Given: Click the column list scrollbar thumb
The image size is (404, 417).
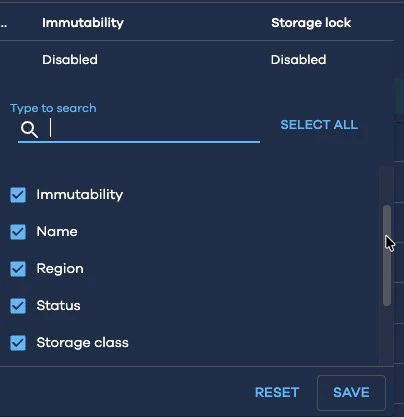Looking at the screenshot, I should (387, 255).
